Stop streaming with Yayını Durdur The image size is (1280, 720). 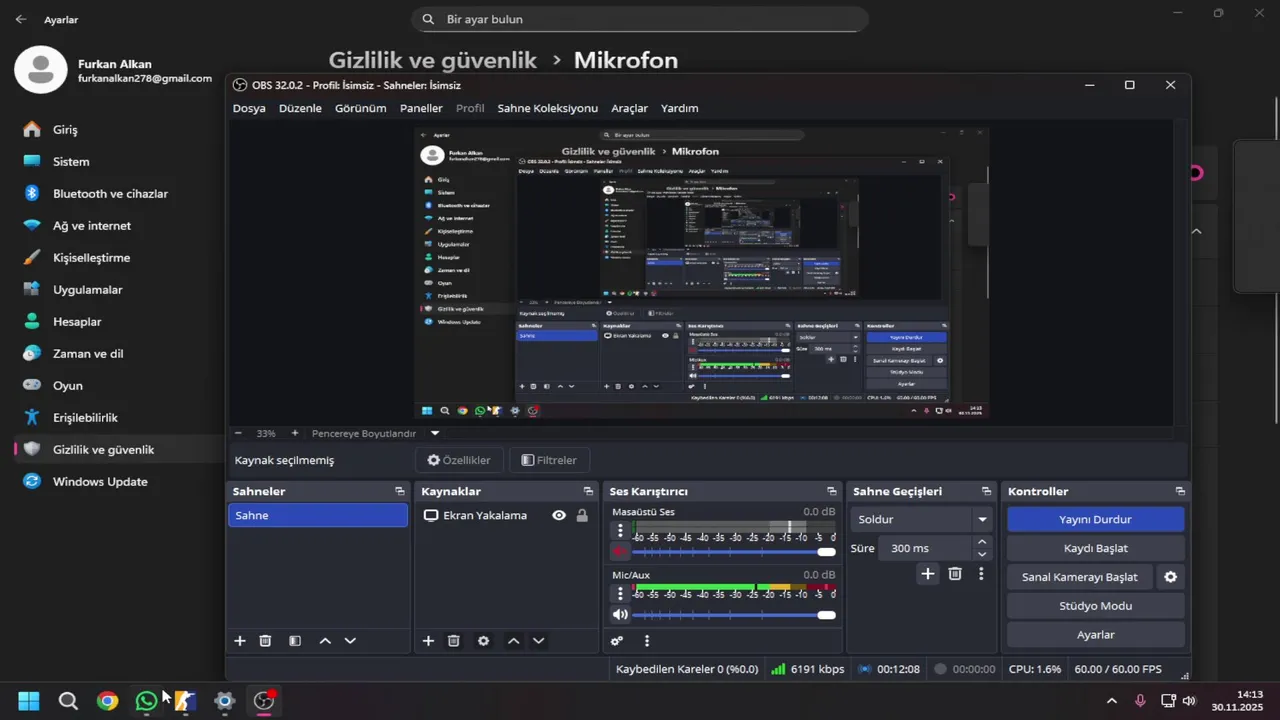(x=1095, y=520)
